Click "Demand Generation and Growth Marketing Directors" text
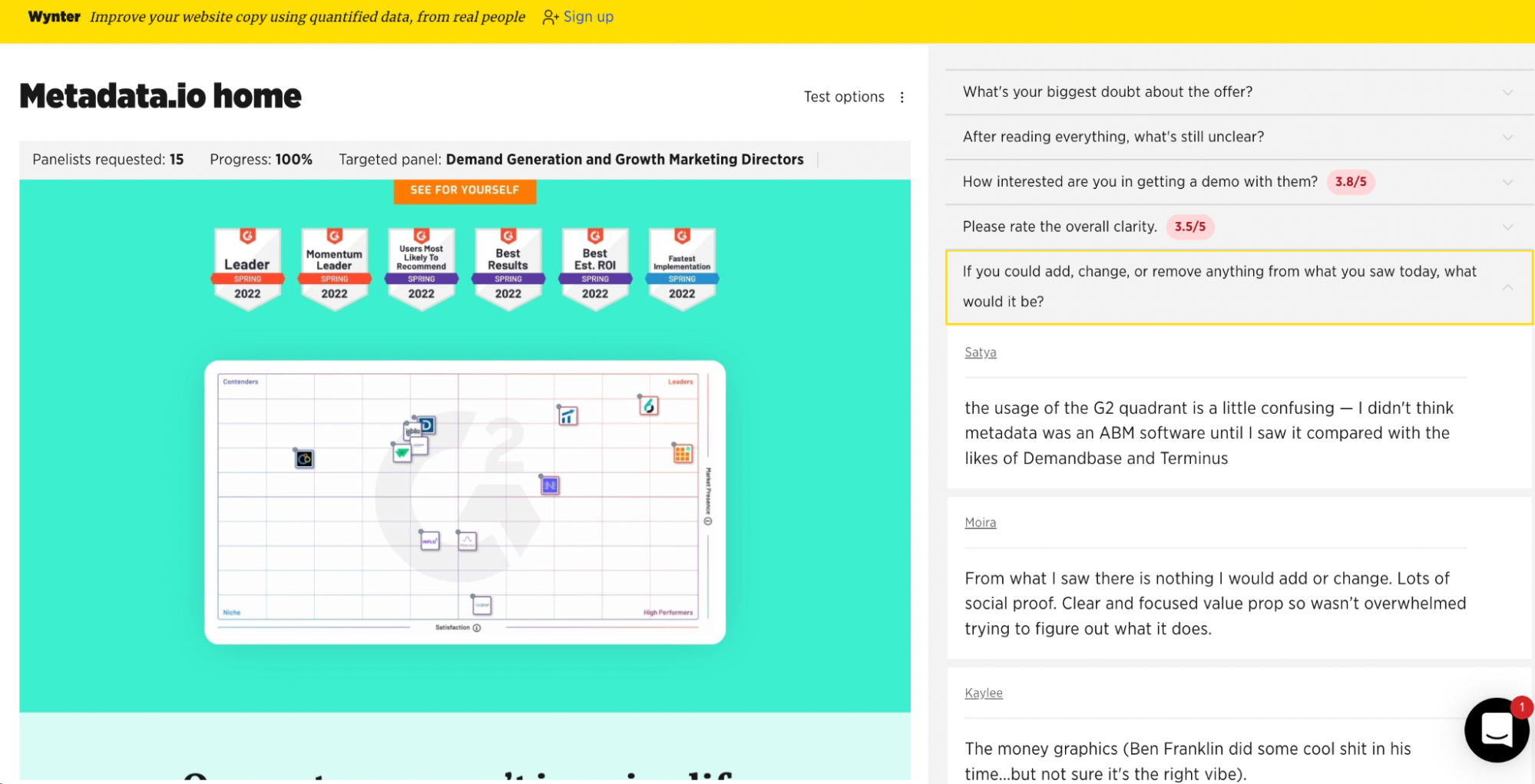This screenshot has width=1535, height=784. tap(624, 160)
